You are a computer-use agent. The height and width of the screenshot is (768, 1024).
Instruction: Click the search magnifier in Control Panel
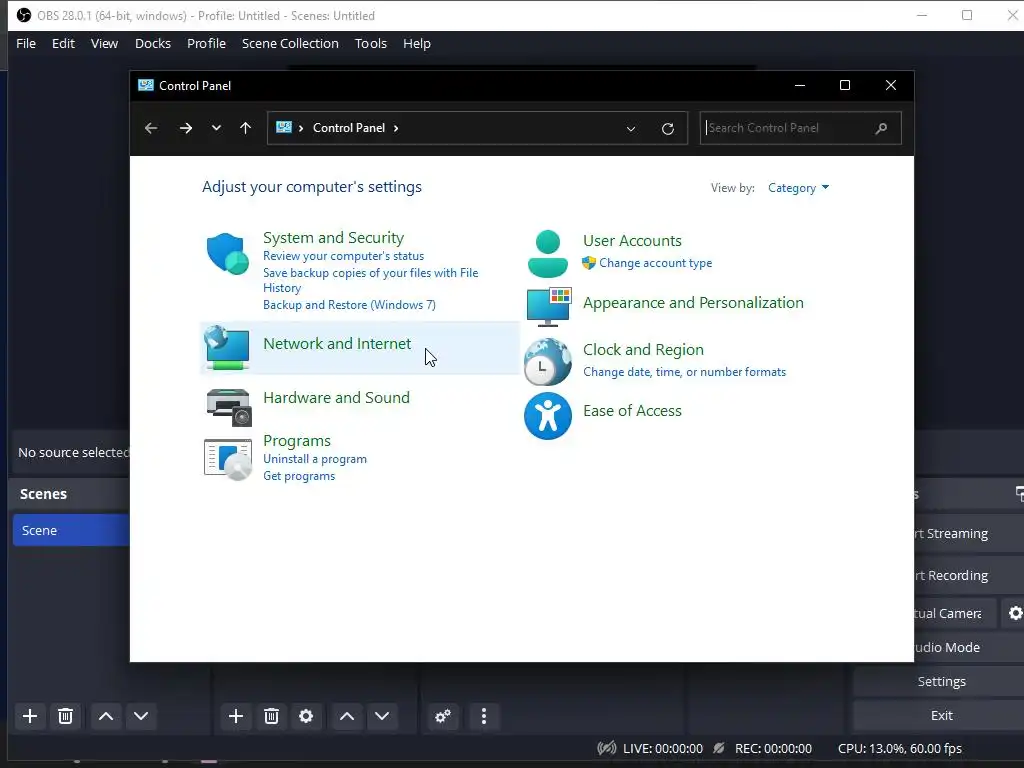click(881, 128)
